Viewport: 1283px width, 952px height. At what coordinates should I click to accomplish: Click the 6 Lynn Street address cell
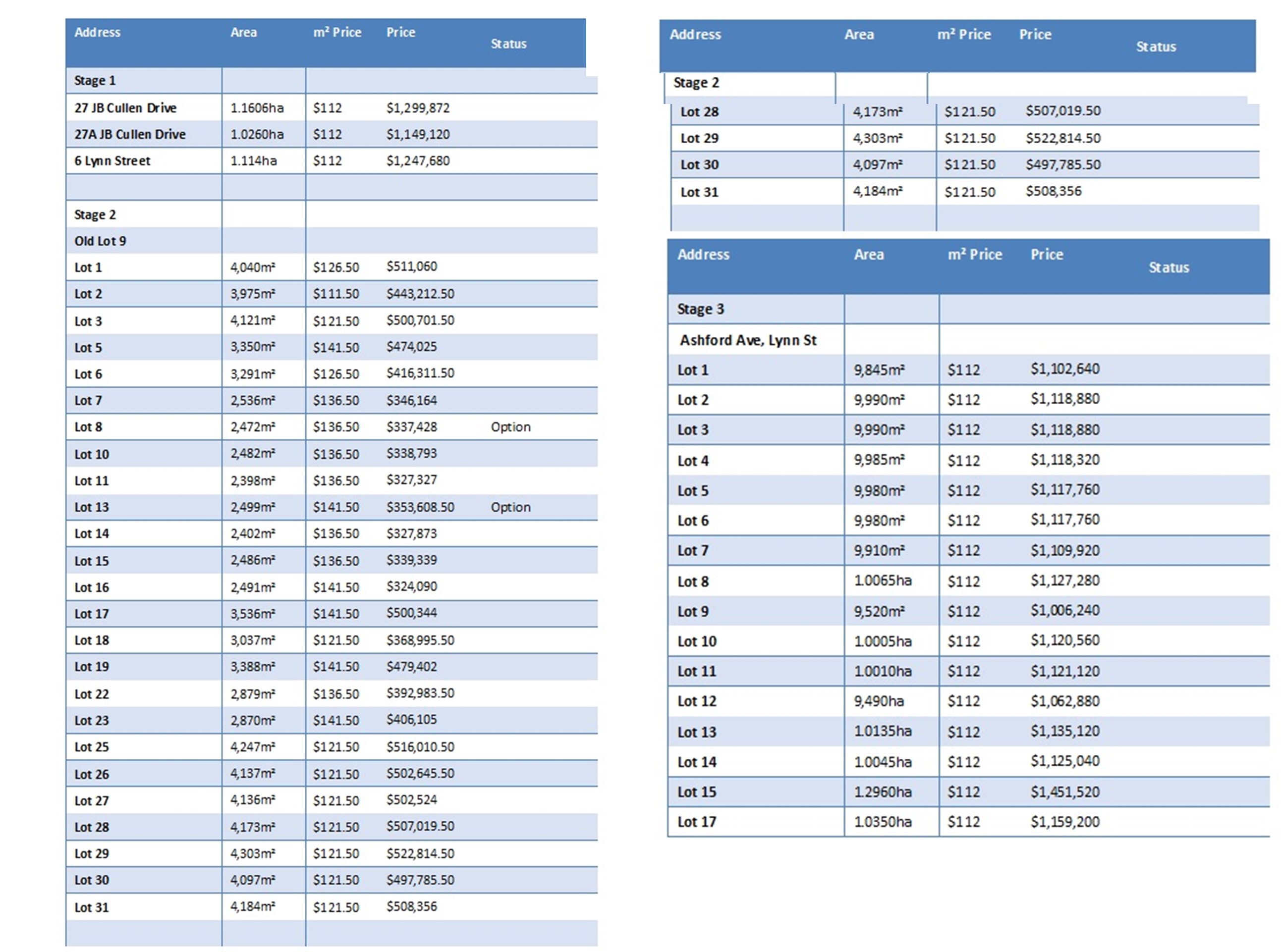[112, 161]
